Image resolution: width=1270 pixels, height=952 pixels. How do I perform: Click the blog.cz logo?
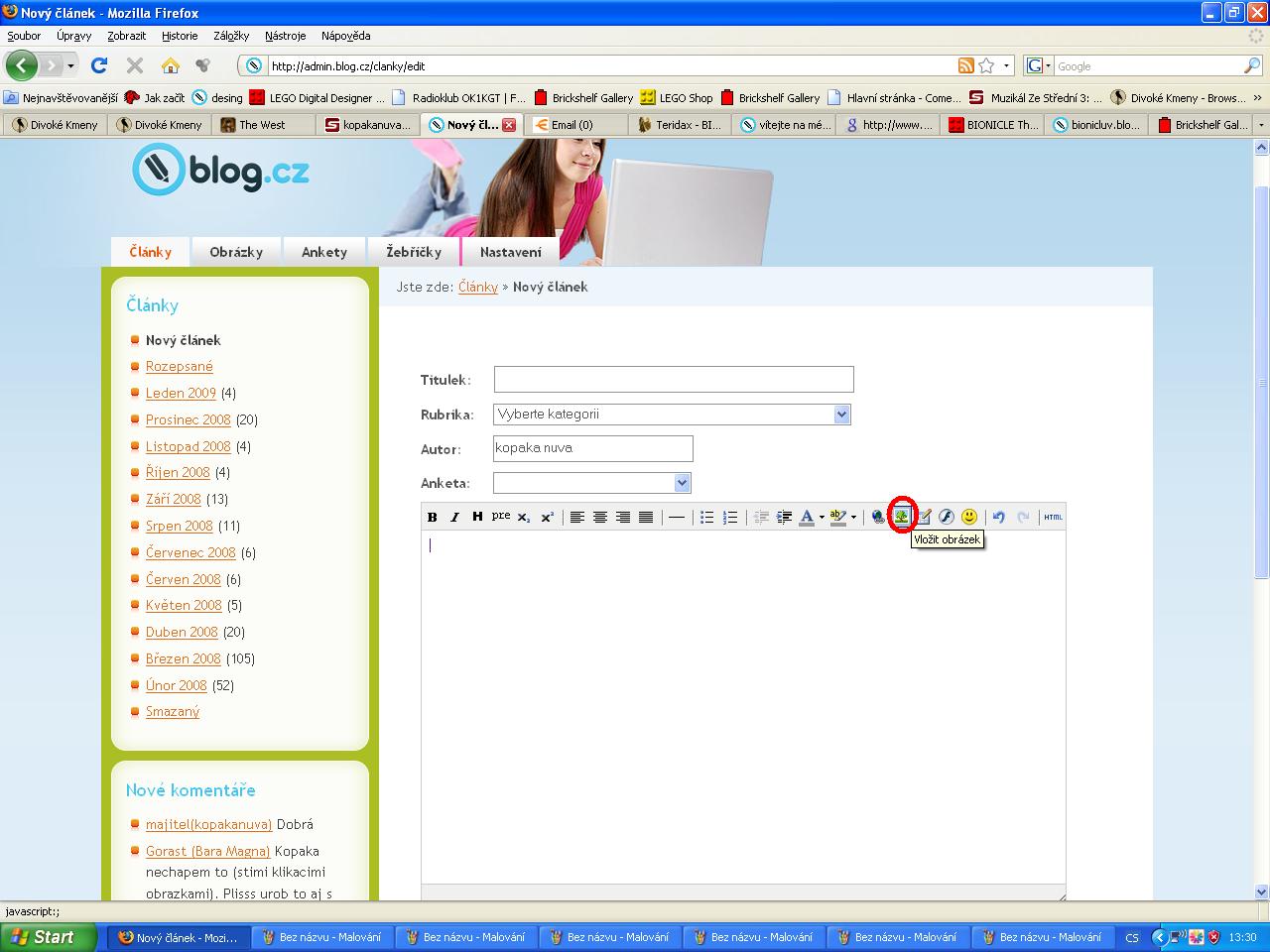point(221,171)
